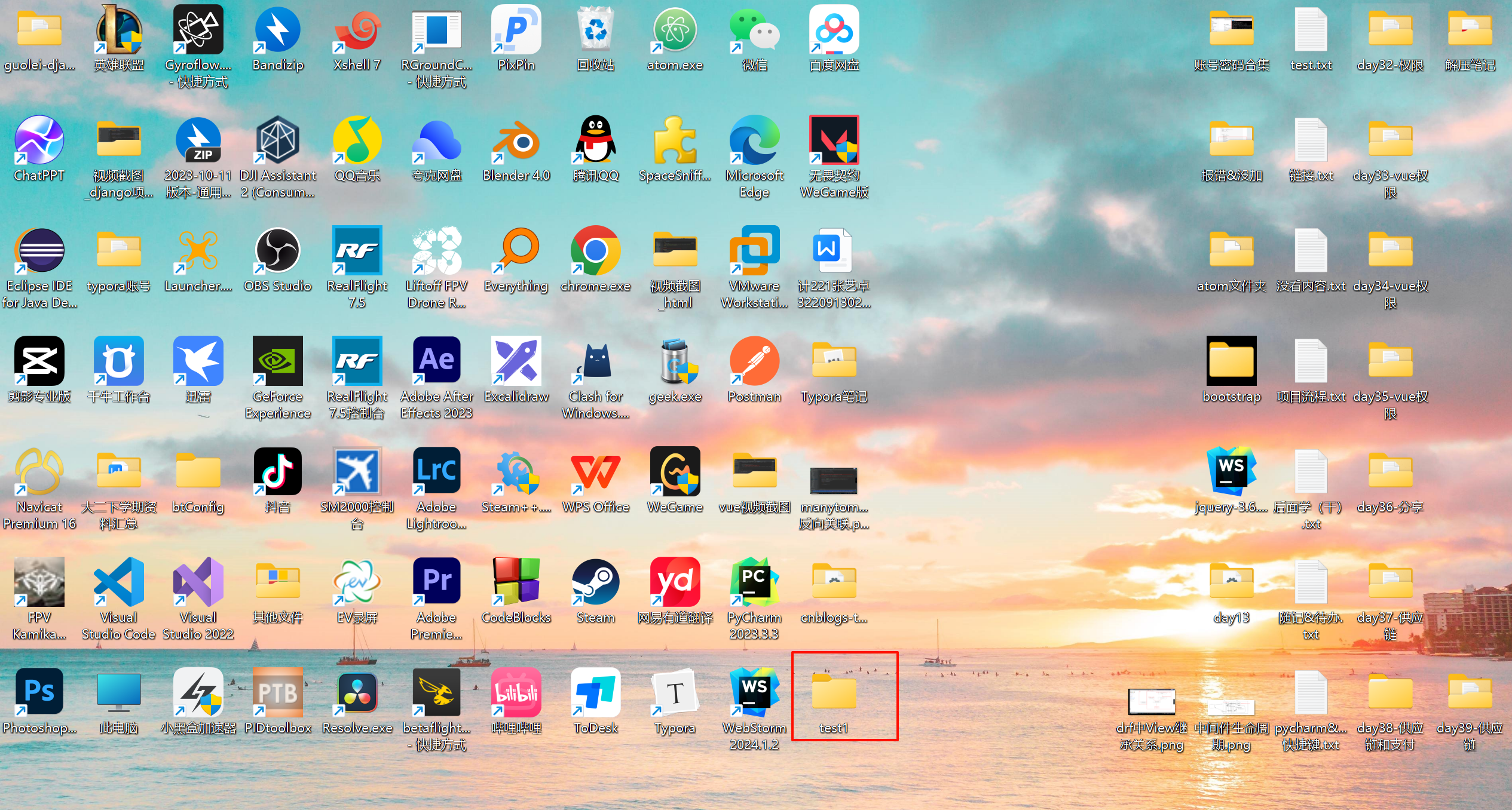Open the day39-供应链 folder

1470,693
